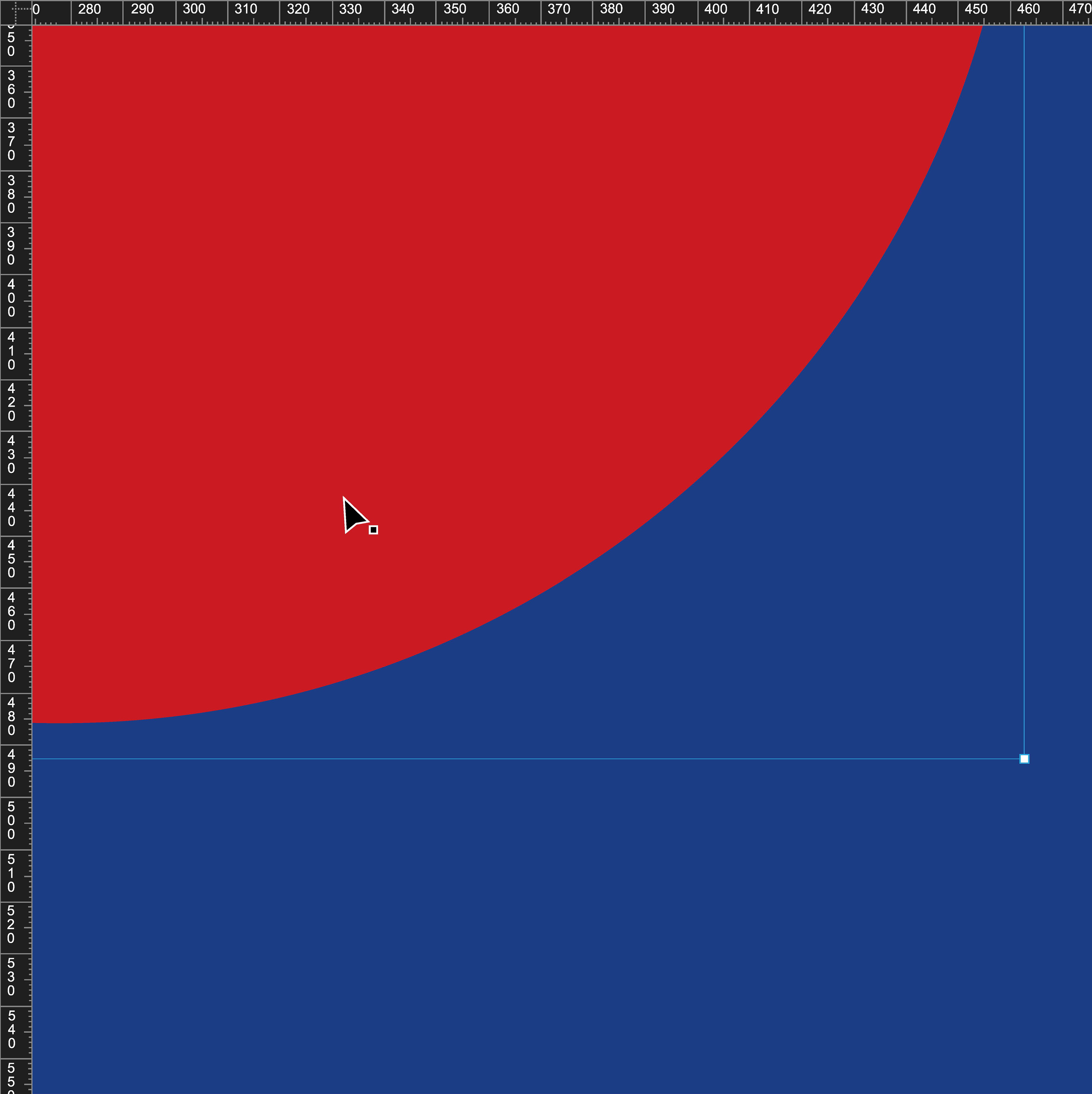Click the 450 mark on vertical ruler

[11, 559]
